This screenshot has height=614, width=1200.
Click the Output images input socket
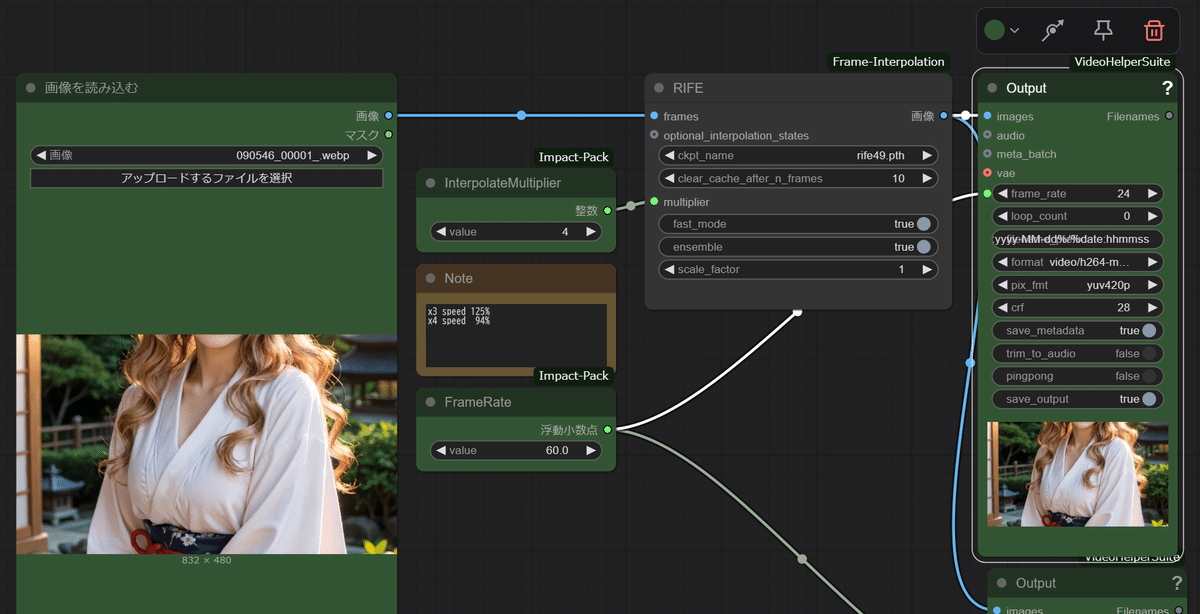coord(987,116)
